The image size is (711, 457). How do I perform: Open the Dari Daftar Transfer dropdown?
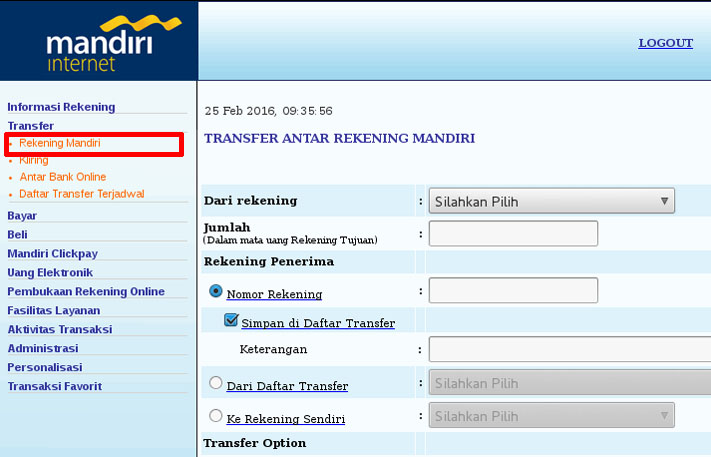570,383
